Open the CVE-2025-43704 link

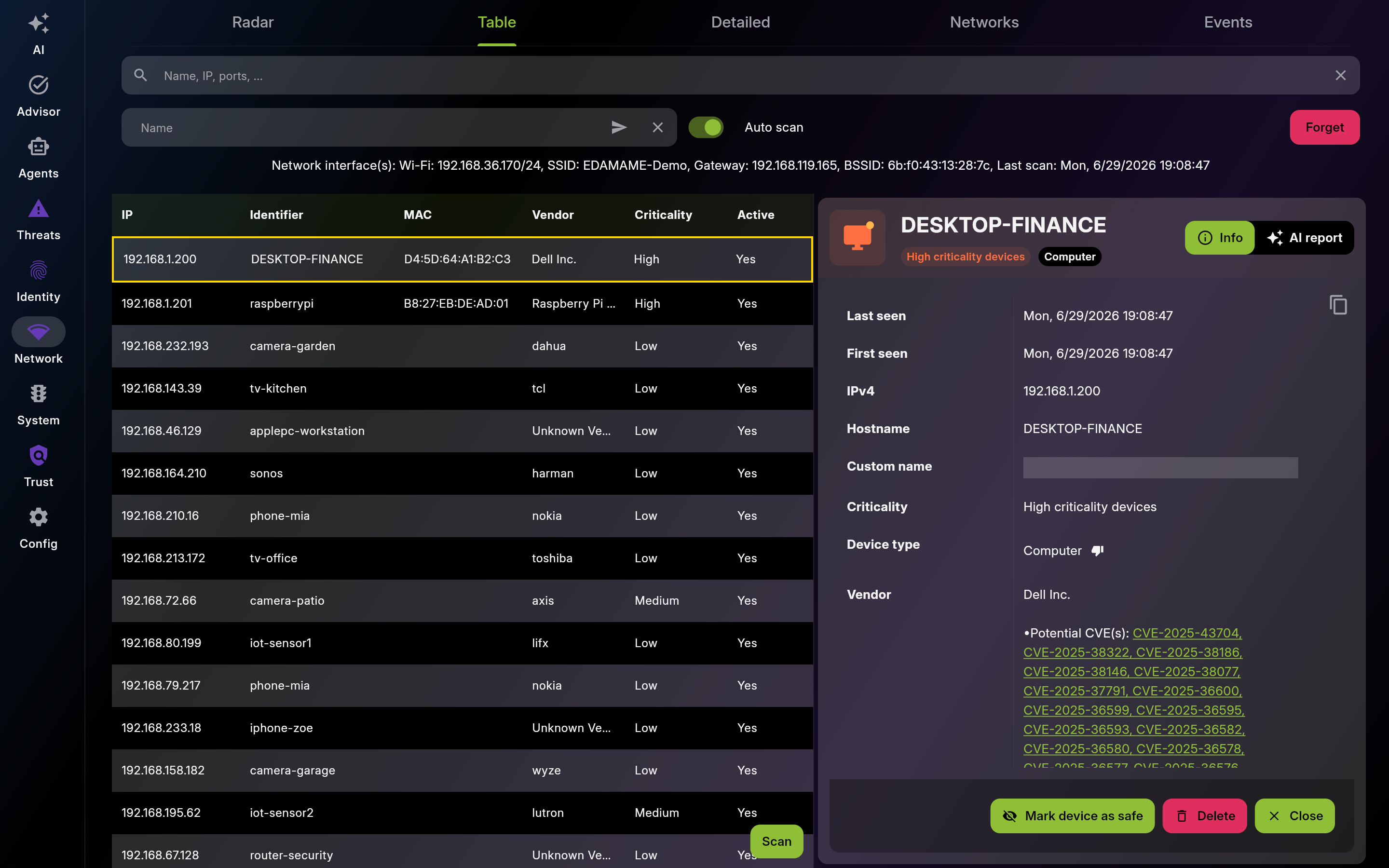click(1187, 633)
